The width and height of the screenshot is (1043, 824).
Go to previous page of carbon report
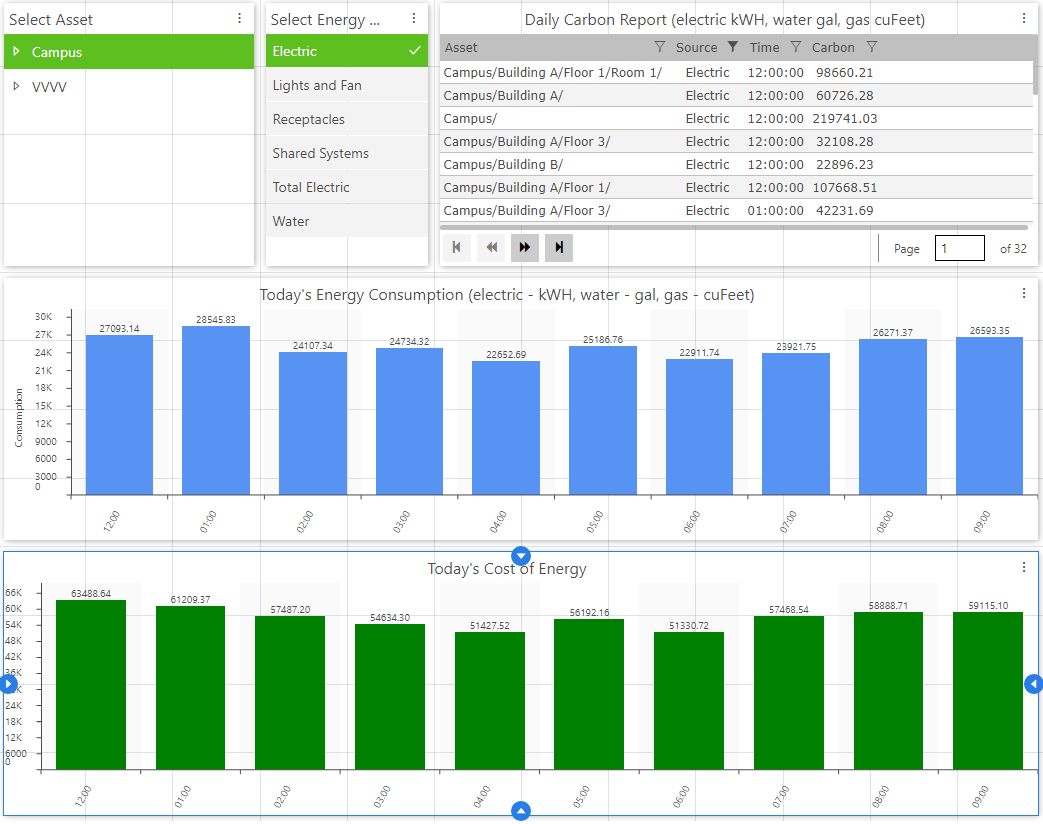tap(492, 247)
